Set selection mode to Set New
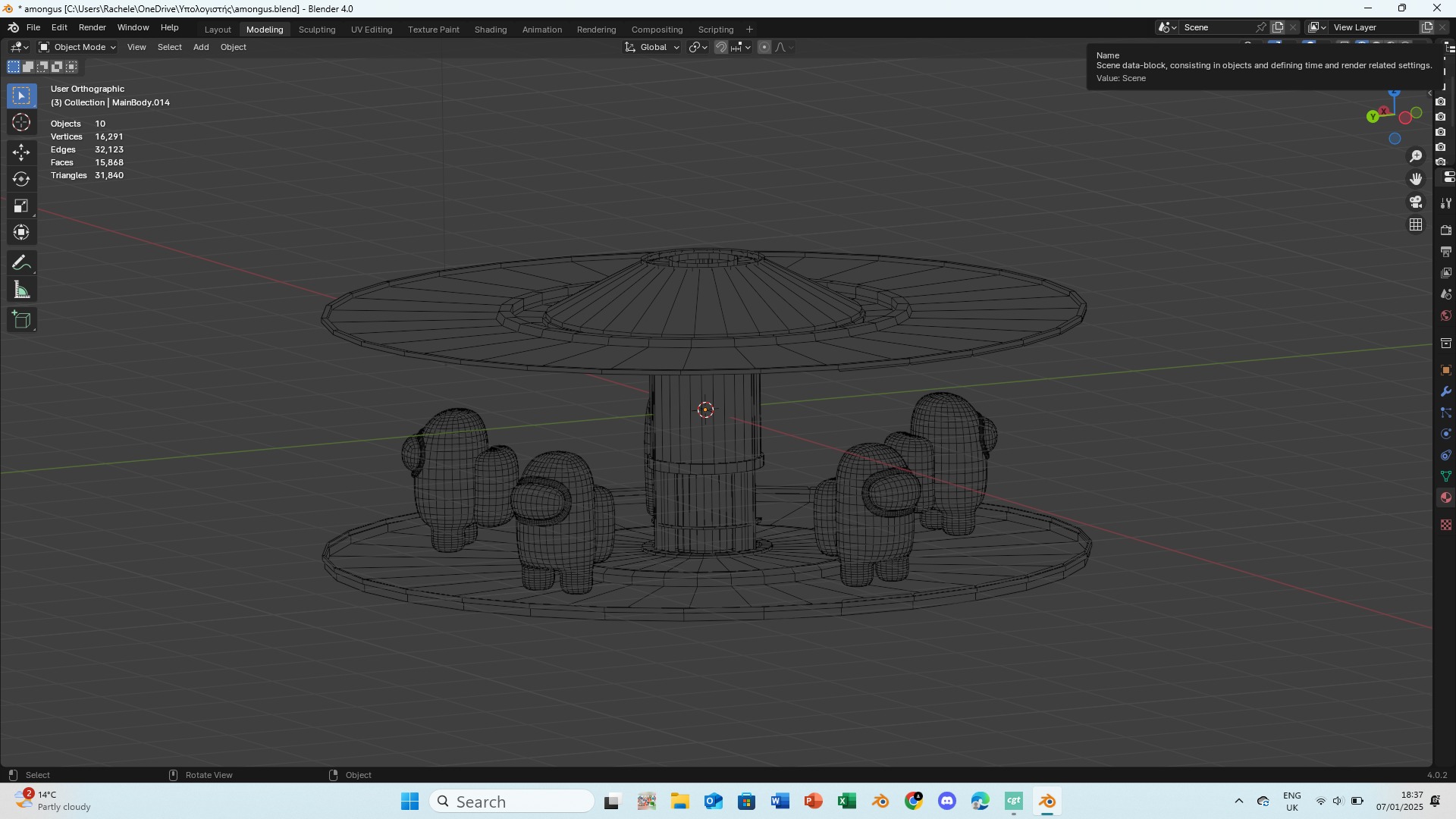 click(x=14, y=67)
